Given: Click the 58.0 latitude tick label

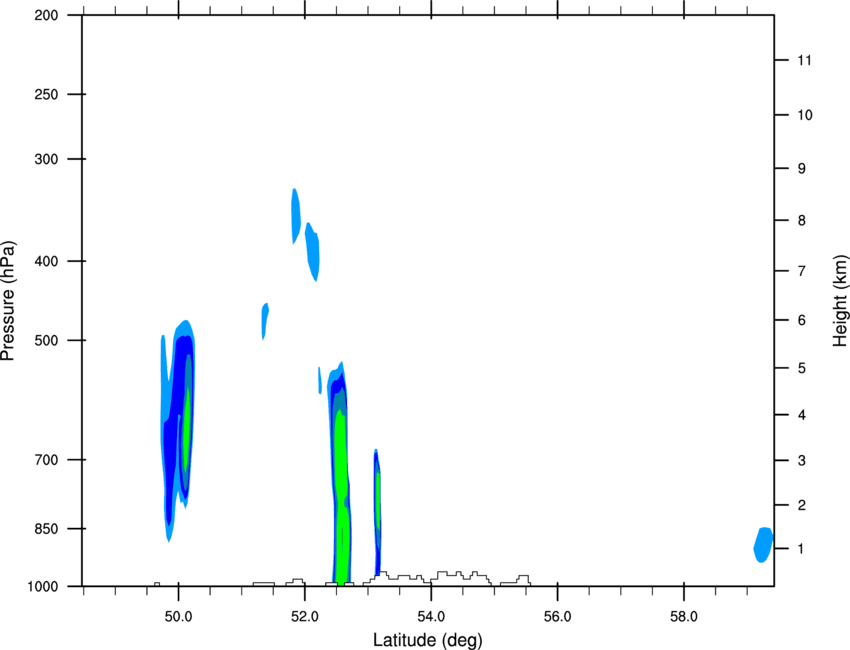Looking at the screenshot, I should (684, 617).
